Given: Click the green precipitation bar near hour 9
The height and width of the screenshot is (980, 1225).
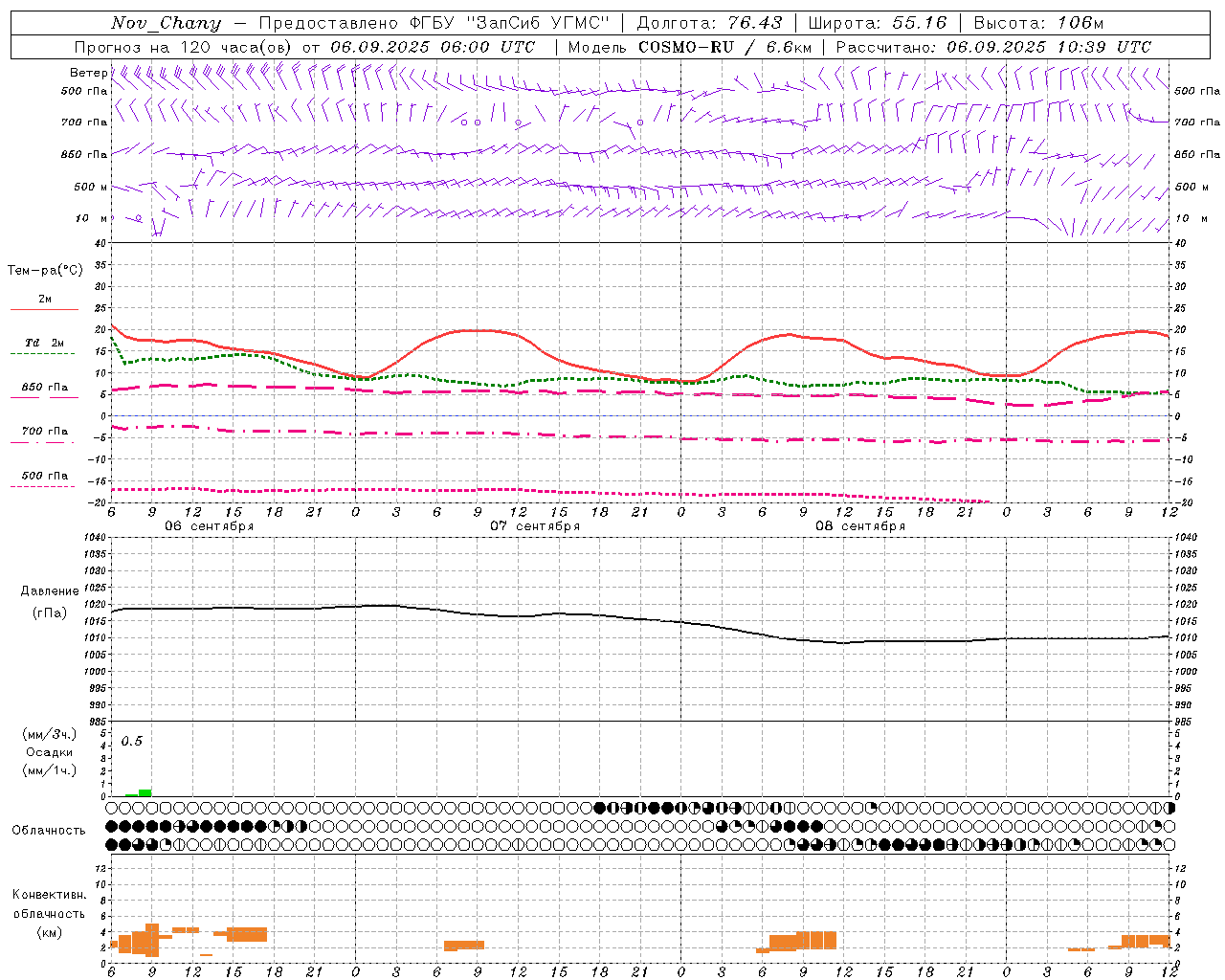Looking at the screenshot, I should (x=145, y=792).
